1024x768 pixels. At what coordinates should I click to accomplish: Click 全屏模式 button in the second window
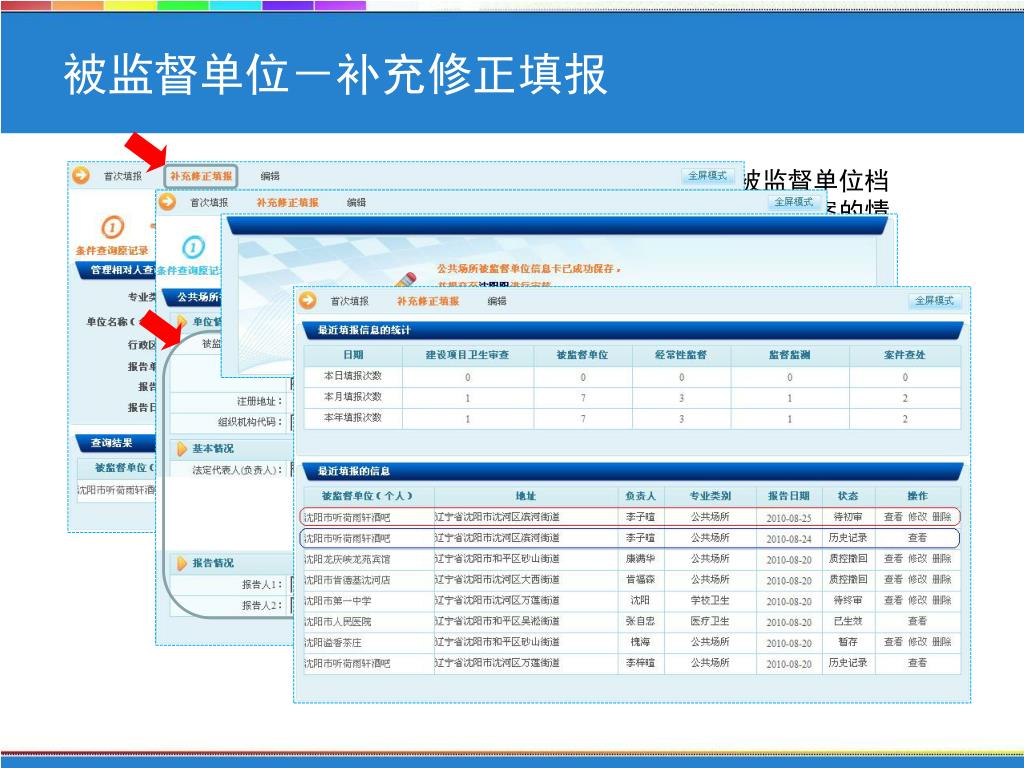[x=793, y=202]
